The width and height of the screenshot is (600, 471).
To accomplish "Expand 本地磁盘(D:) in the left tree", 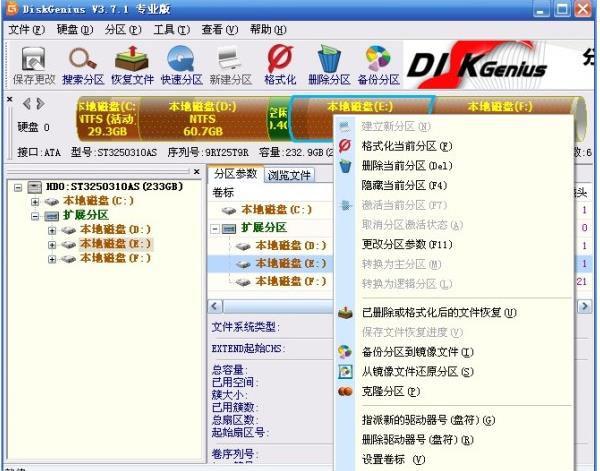I will [x=52, y=230].
